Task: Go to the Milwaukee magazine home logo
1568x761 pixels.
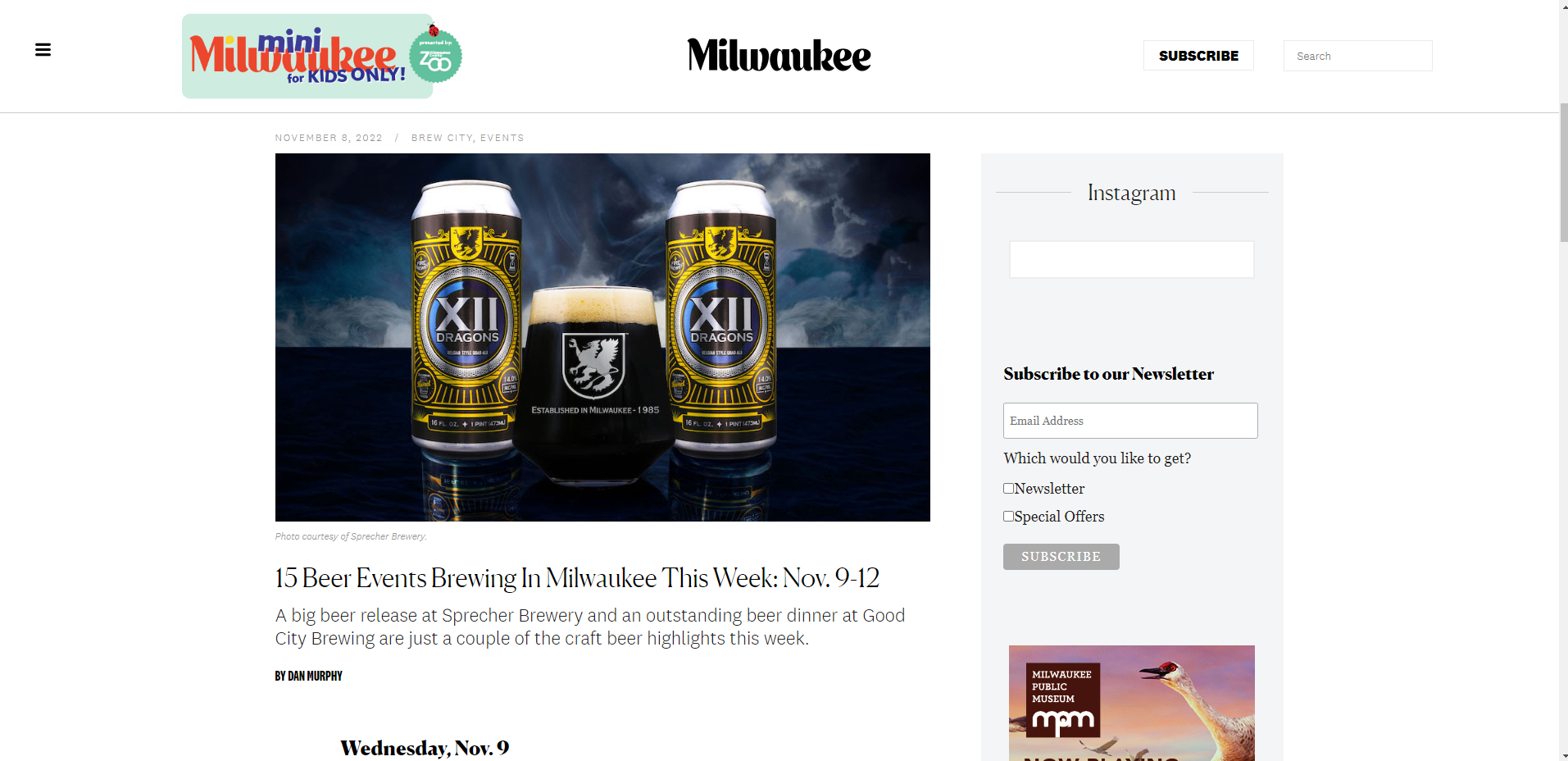Action: click(x=779, y=55)
